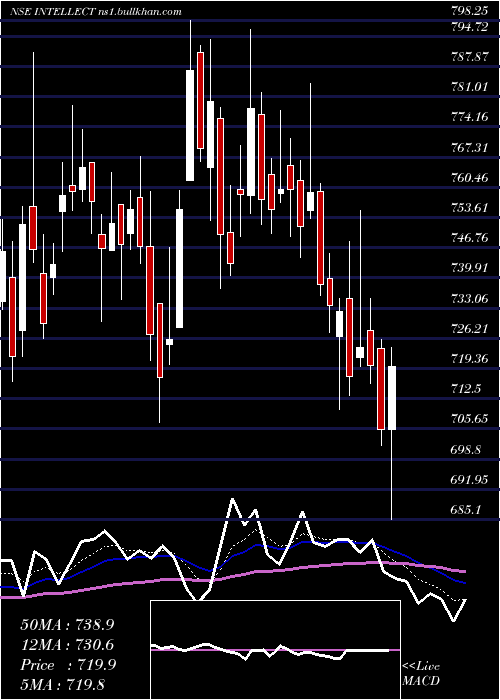The image size is (500, 700).
Task: Click the 719.36 price level label
Action: tap(469, 358)
